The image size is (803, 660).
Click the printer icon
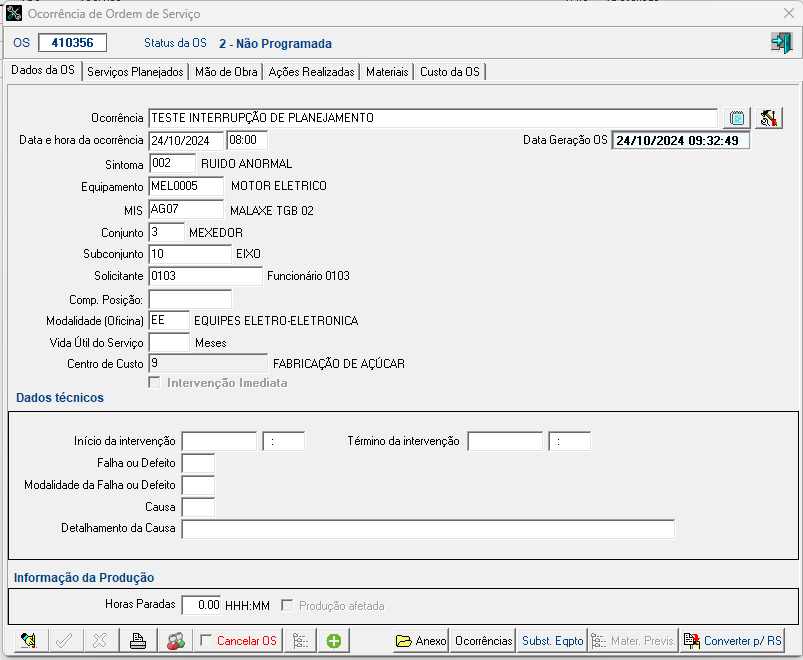[138, 641]
